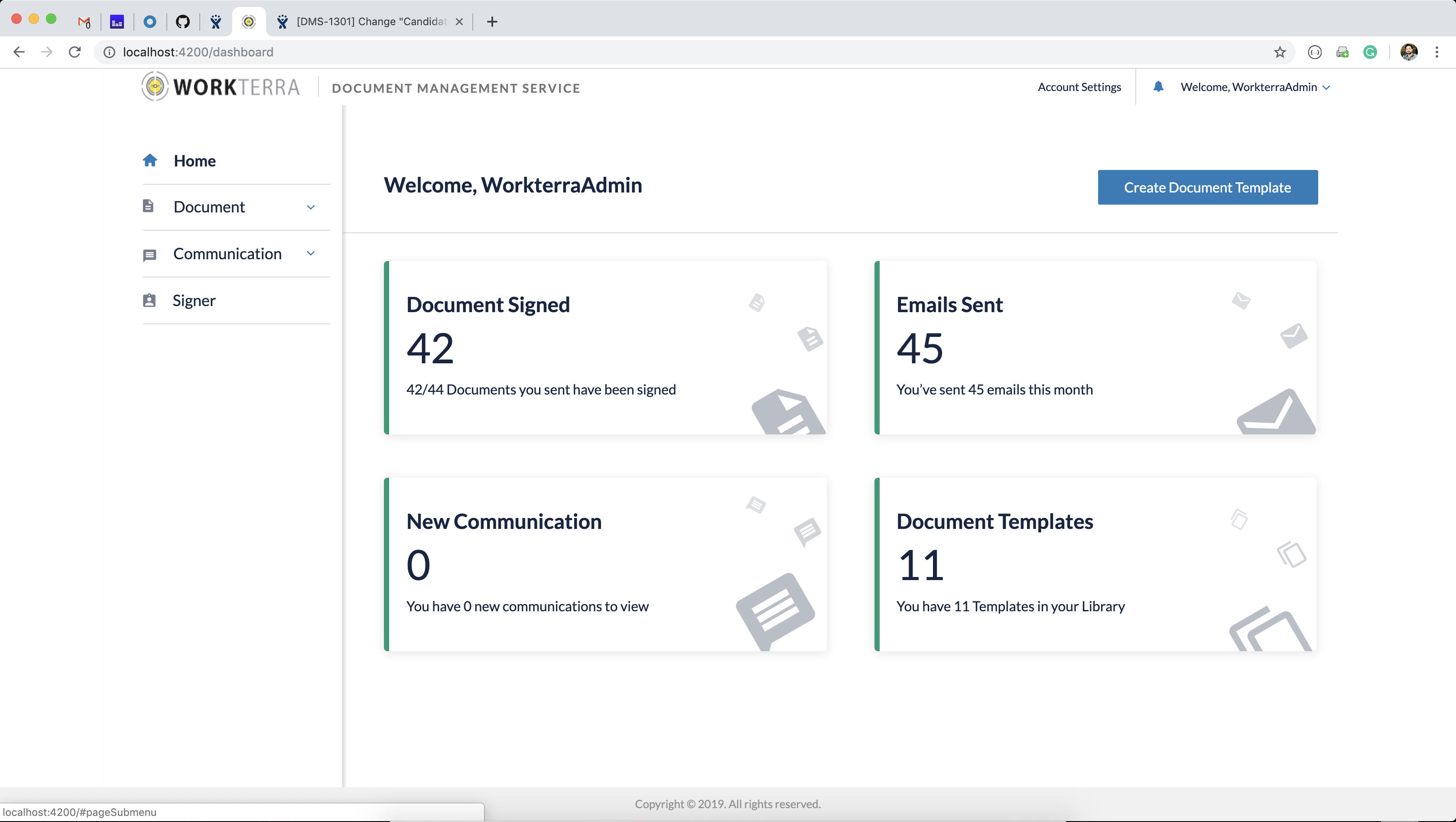The image size is (1456, 822).
Task: Click the 45 count on Emails Sent
Action: point(920,348)
